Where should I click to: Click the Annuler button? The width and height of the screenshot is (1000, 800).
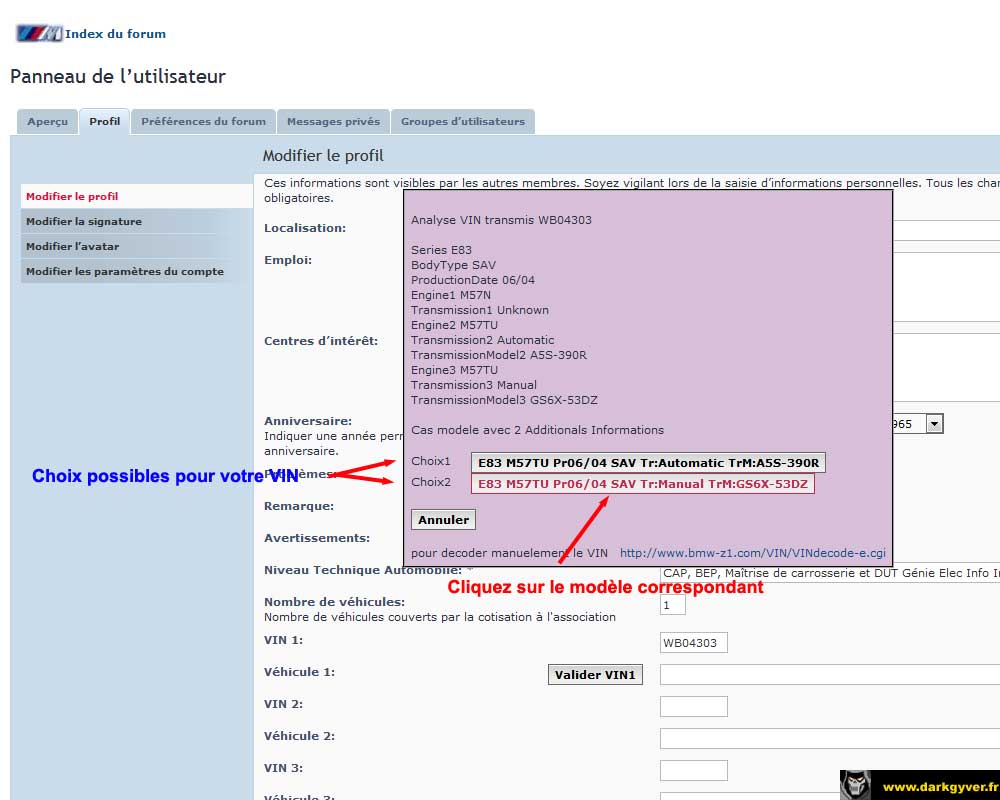(443, 519)
